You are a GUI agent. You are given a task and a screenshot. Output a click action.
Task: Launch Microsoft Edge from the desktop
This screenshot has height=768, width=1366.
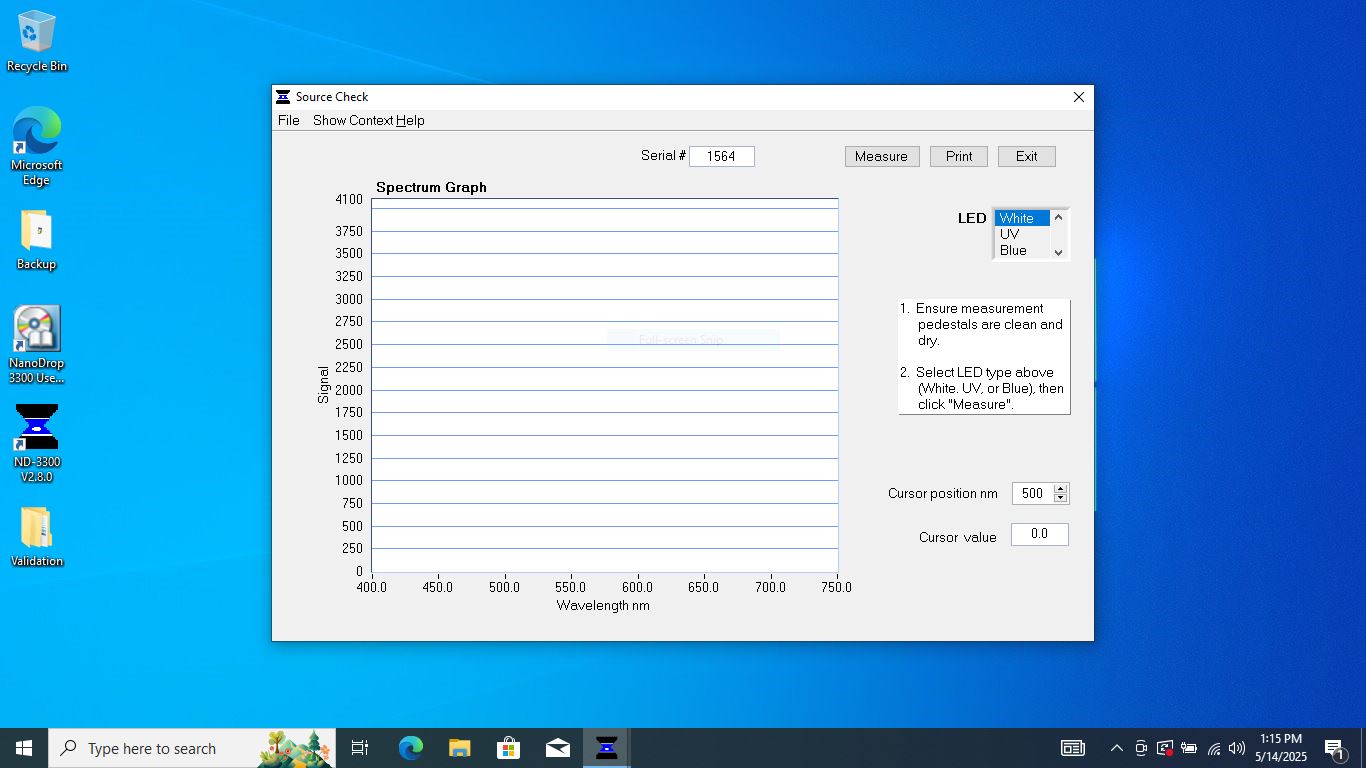[37, 132]
